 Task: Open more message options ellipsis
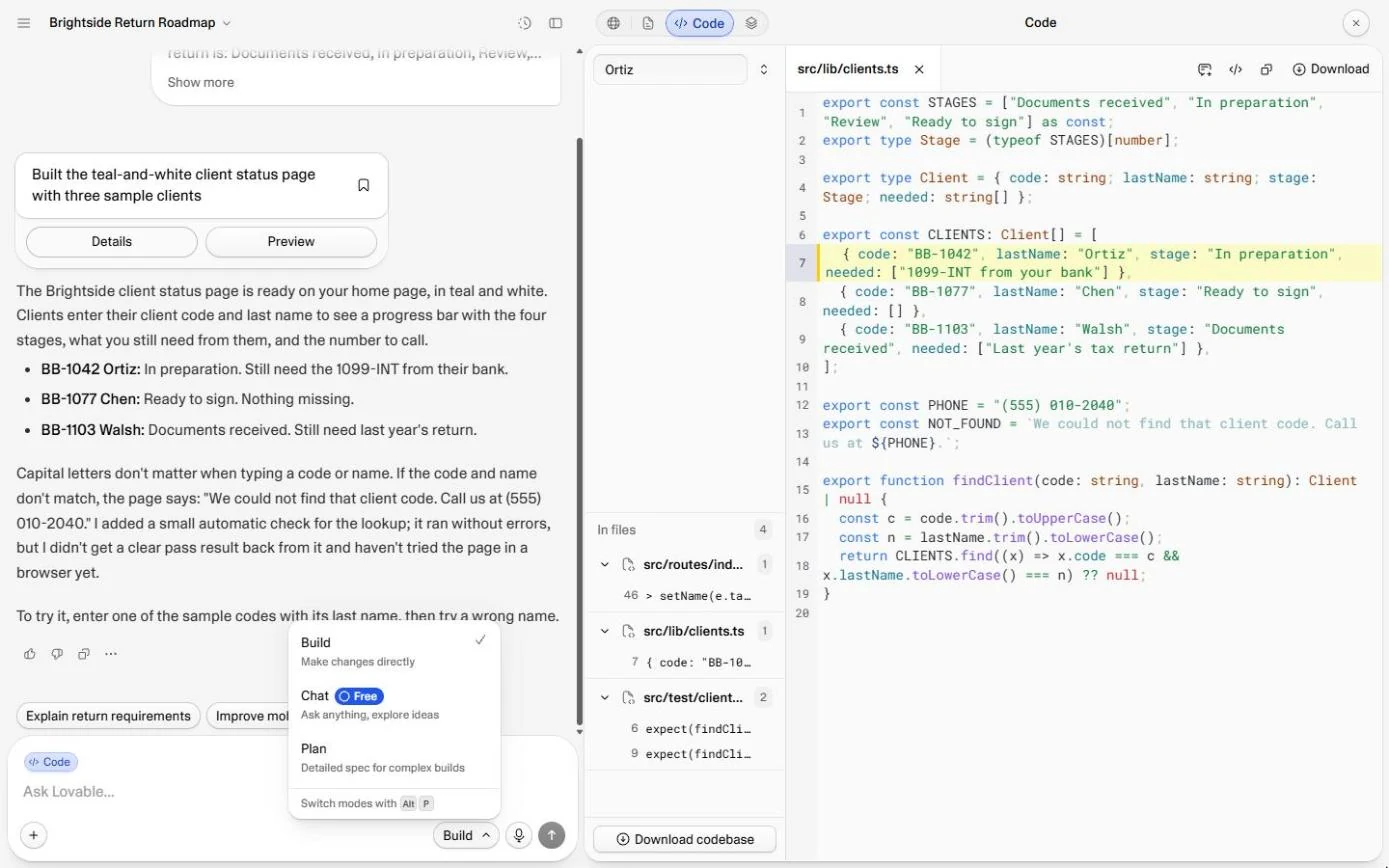click(x=111, y=654)
